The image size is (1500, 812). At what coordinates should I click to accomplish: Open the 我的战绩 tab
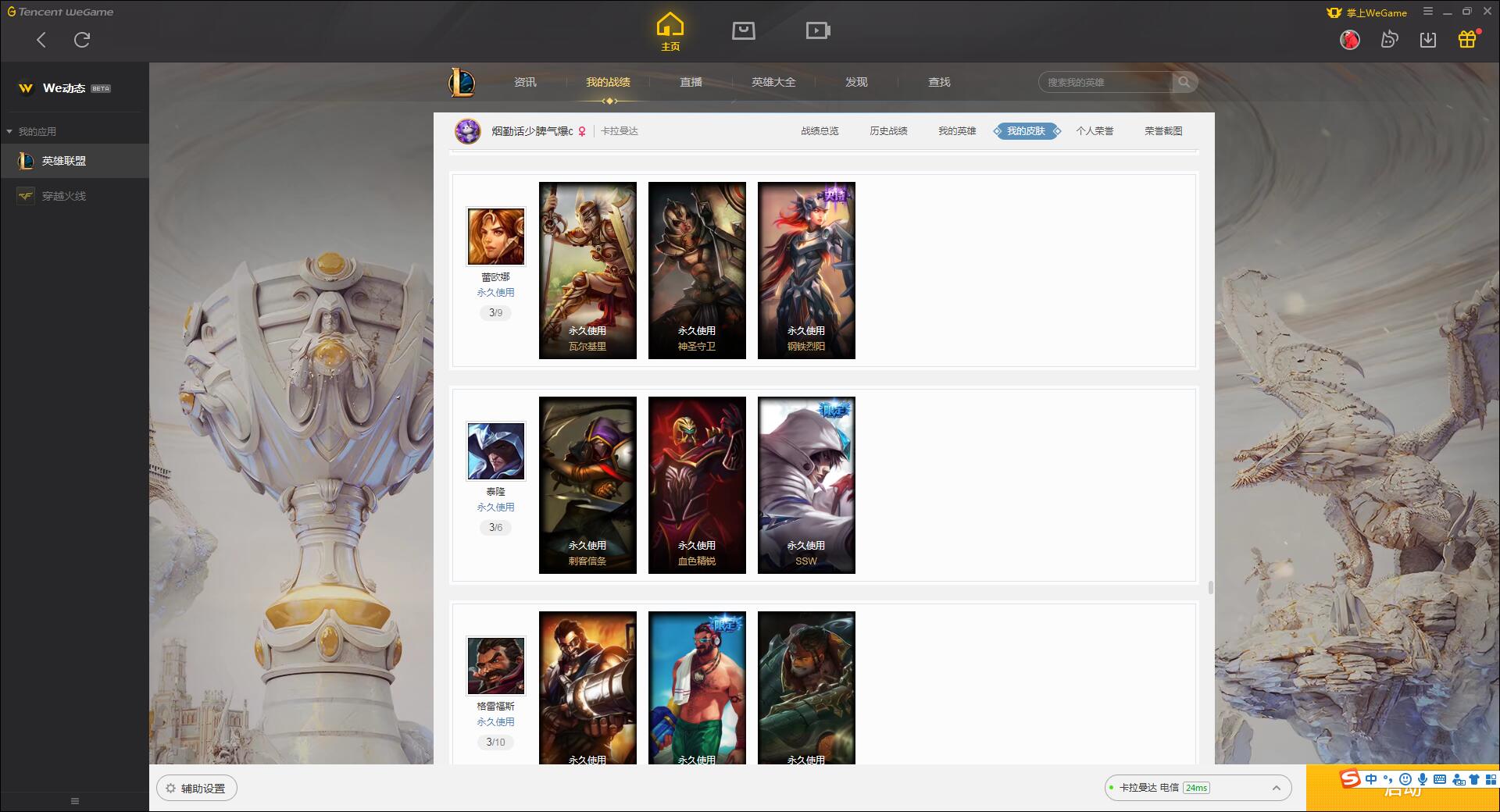point(608,82)
